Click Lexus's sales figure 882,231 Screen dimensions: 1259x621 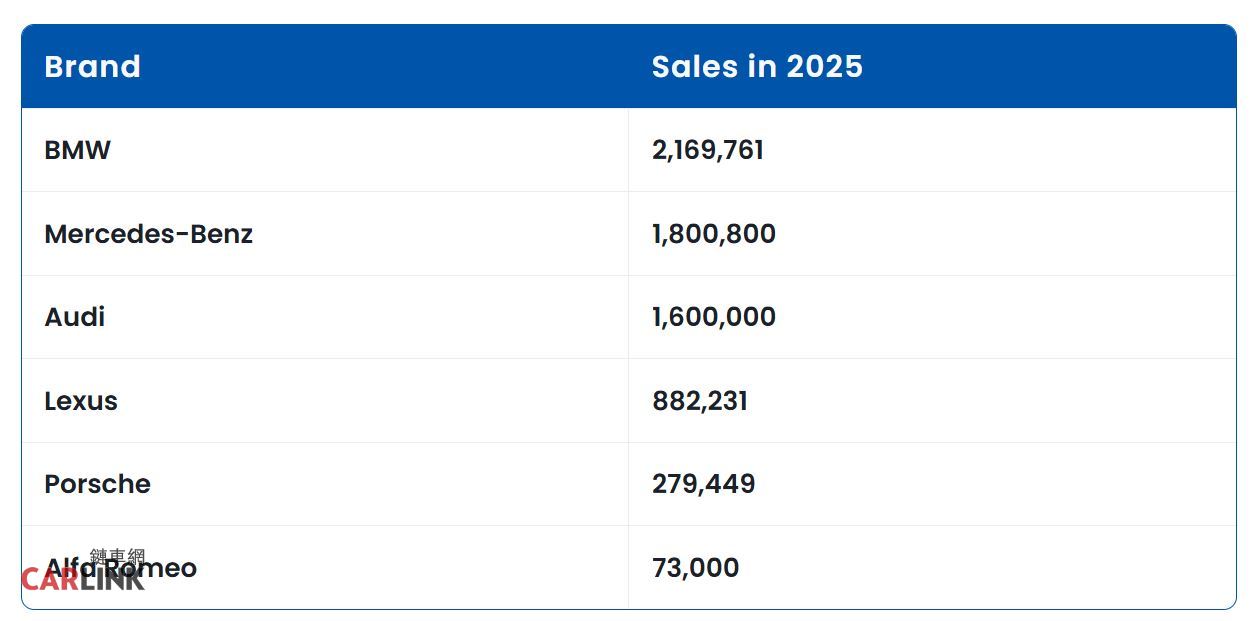click(x=700, y=401)
